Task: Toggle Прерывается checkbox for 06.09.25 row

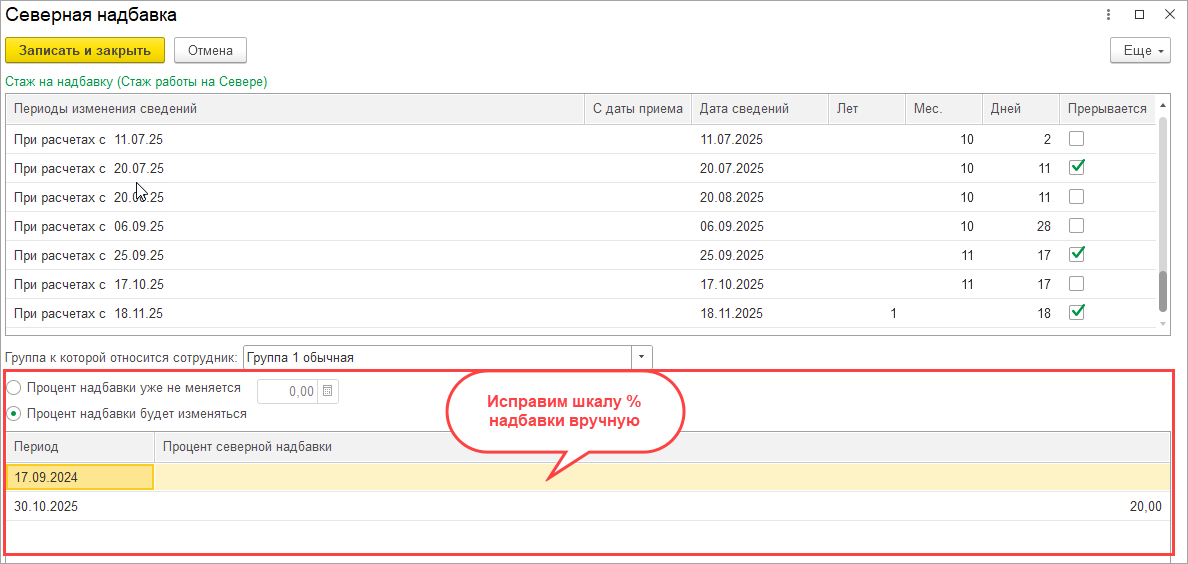Action: pyautogui.click(x=1076, y=225)
